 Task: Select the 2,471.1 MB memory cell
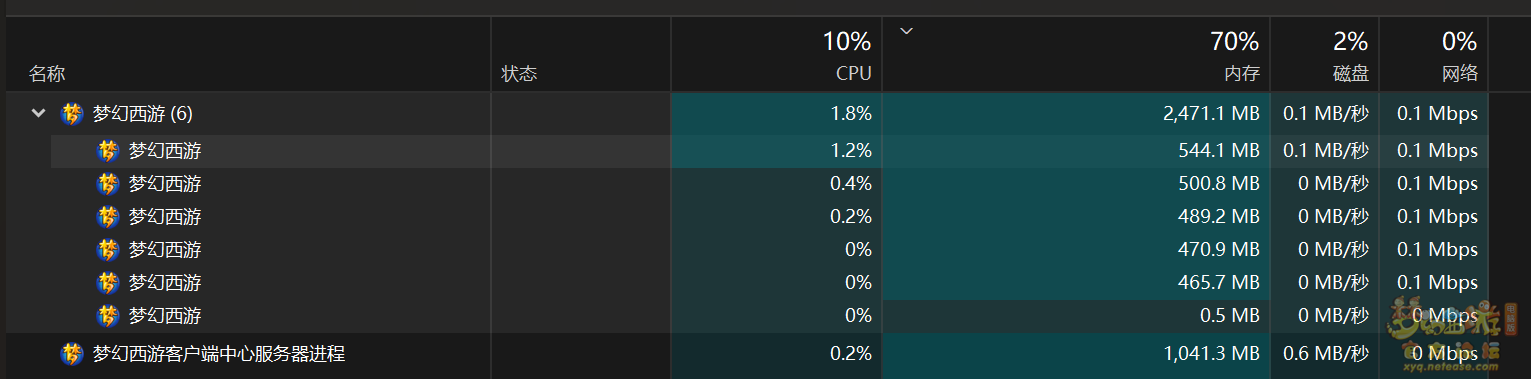(1076, 114)
